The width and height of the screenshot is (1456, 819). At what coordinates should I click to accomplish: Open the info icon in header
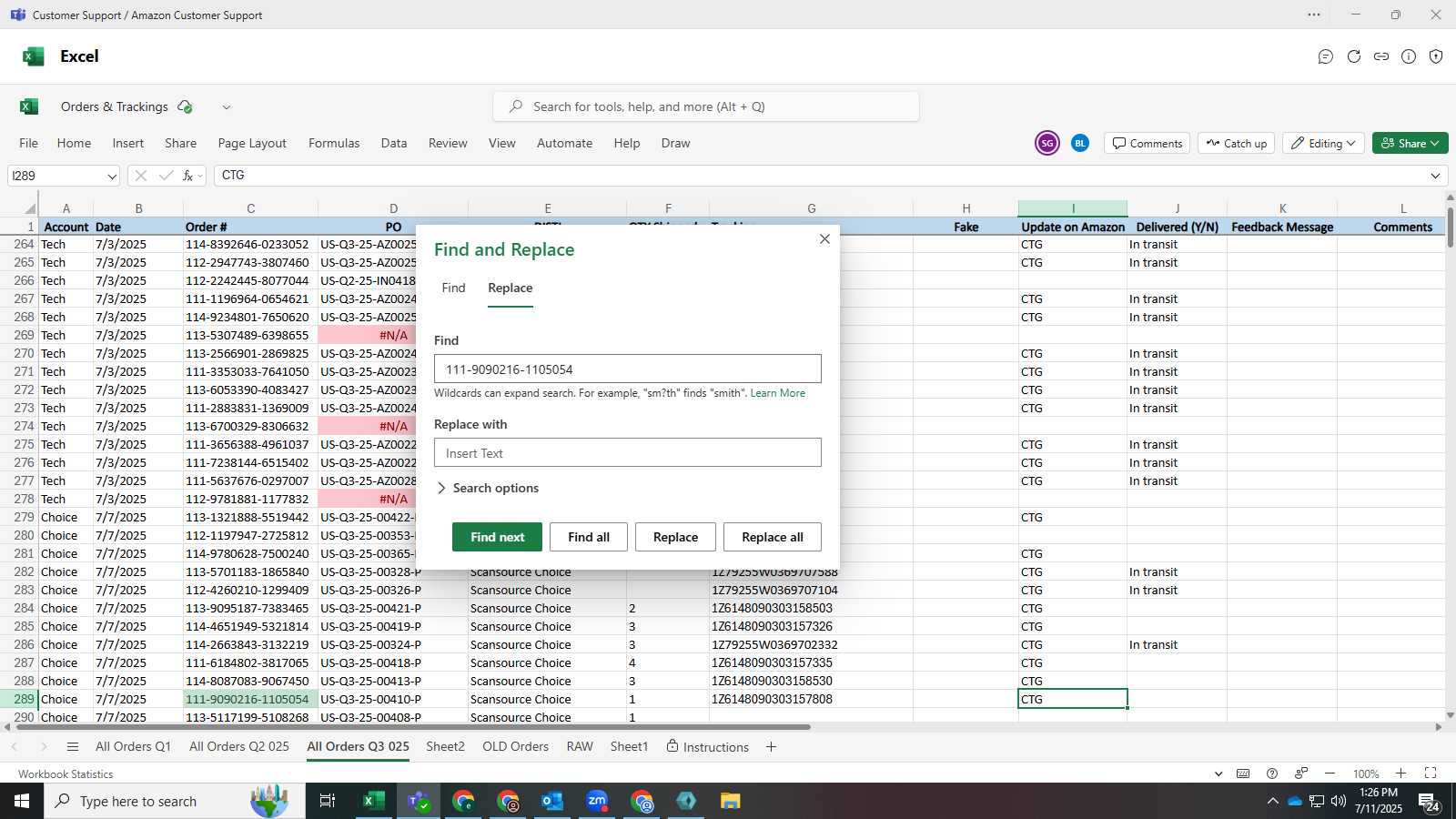pos(1409,56)
